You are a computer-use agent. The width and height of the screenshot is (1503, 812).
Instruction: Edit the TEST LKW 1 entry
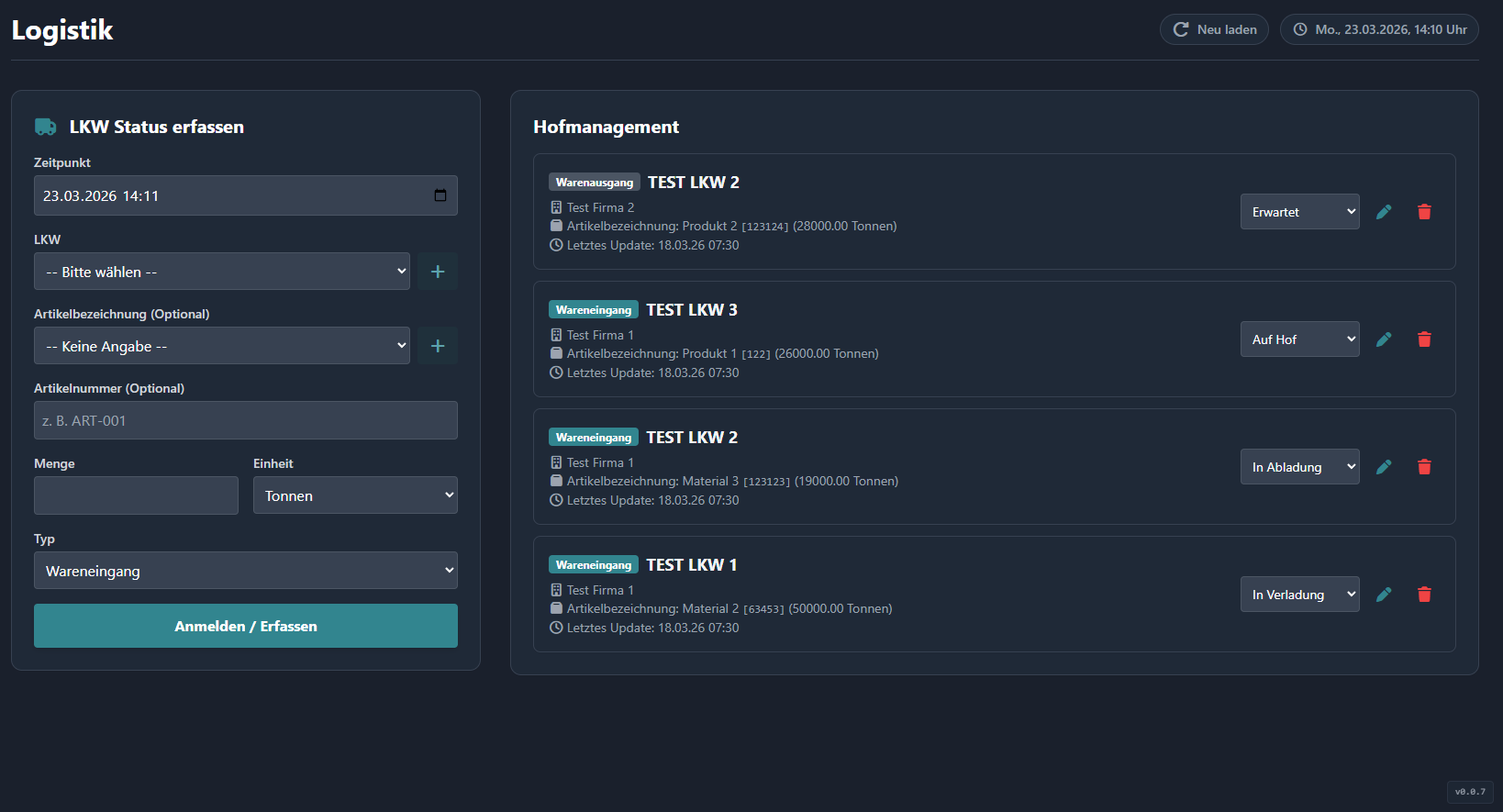1384,595
